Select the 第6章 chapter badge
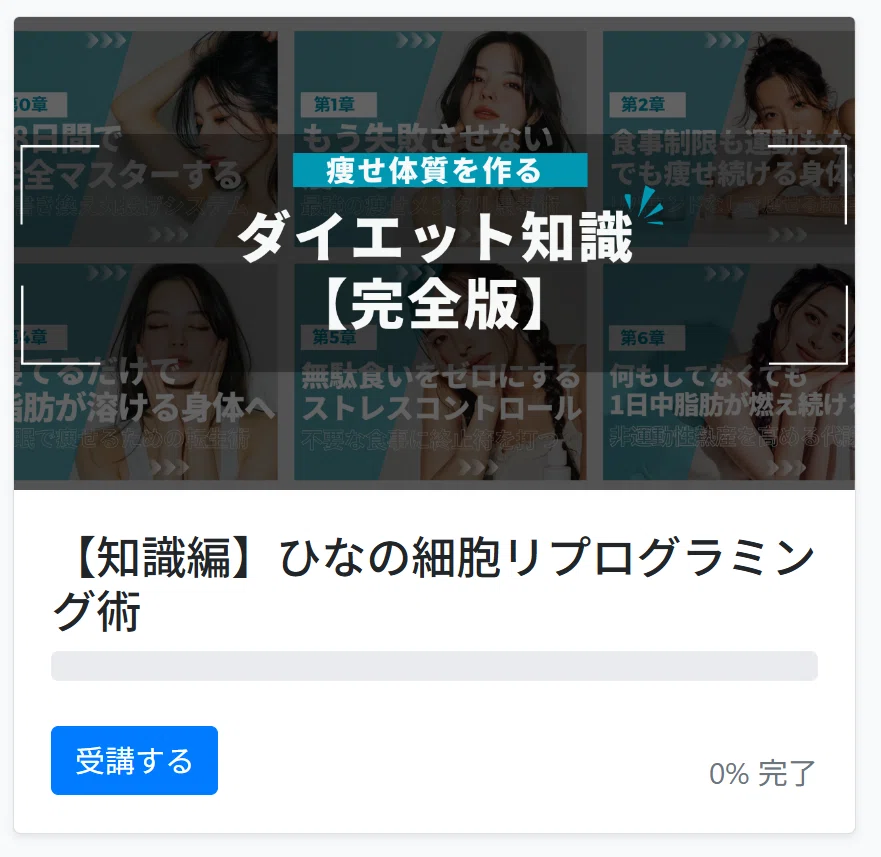 (x=644, y=337)
